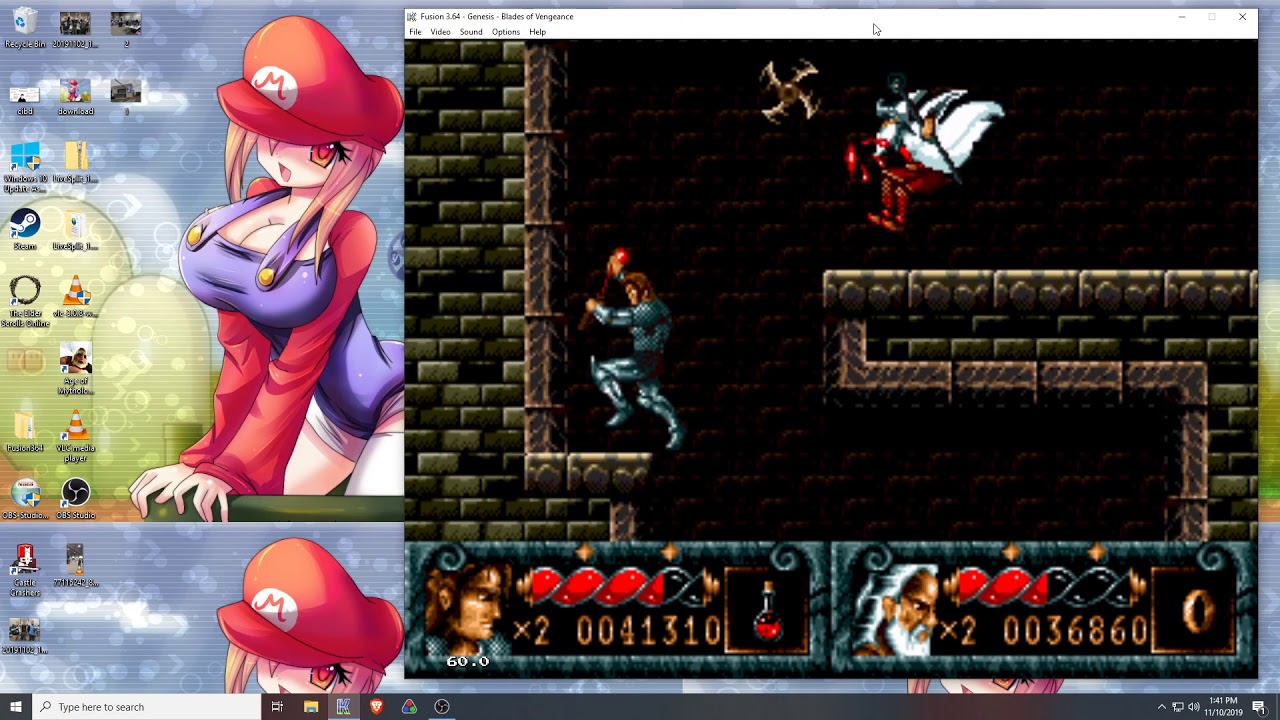This screenshot has height=720, width=1280.
Task: Launch Steam from the desktop
Action: coord(25,230)
